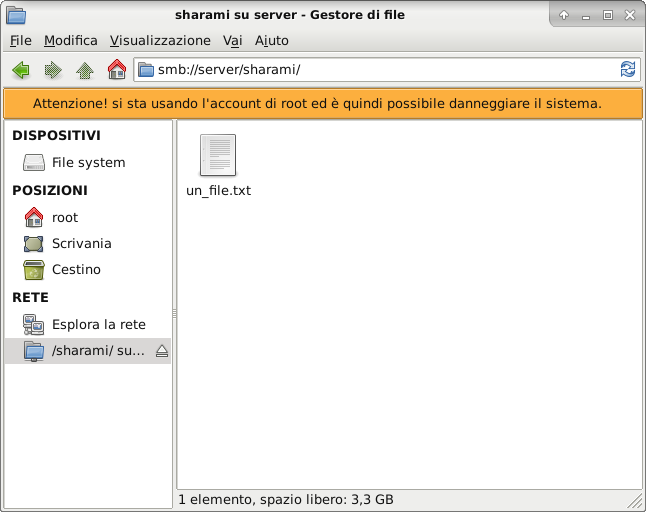Select Scrivania entry in sidebar
The width and height of the screenshot is (646, 512).
[82, 243]
